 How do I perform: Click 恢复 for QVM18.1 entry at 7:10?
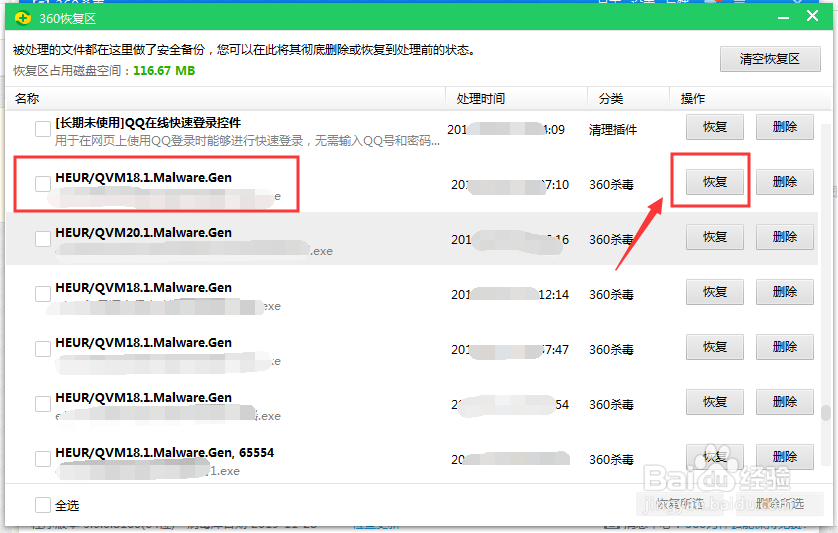(x=715, y=182)
